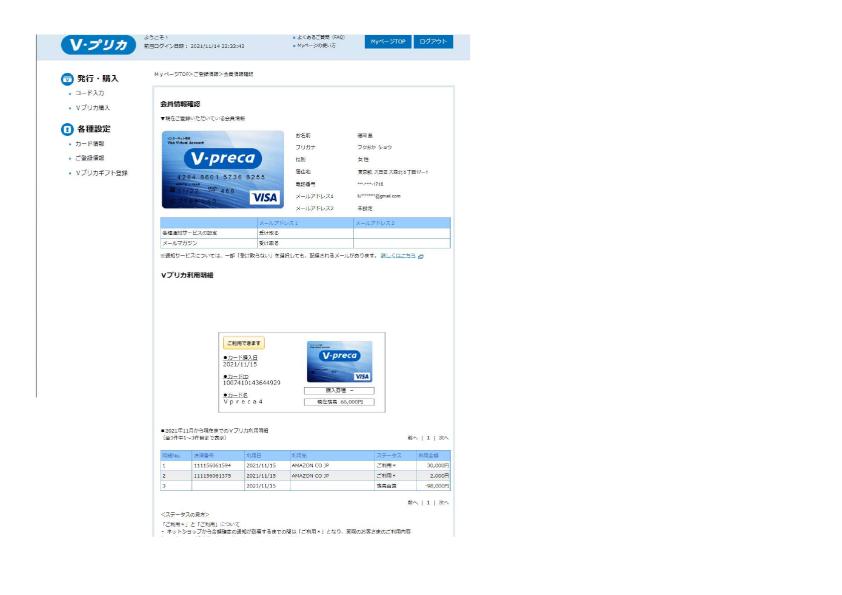This screenshot has width=842, height=595.
Task: Open コード入力 in the sidebar
Action: pyautogui.click(x=92, y=92)
